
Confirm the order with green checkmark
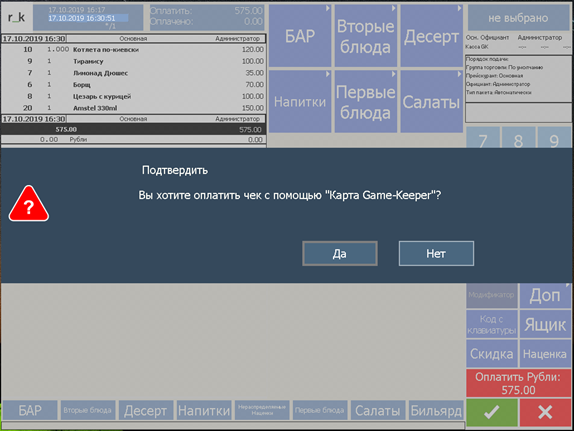tap(492, 412)
